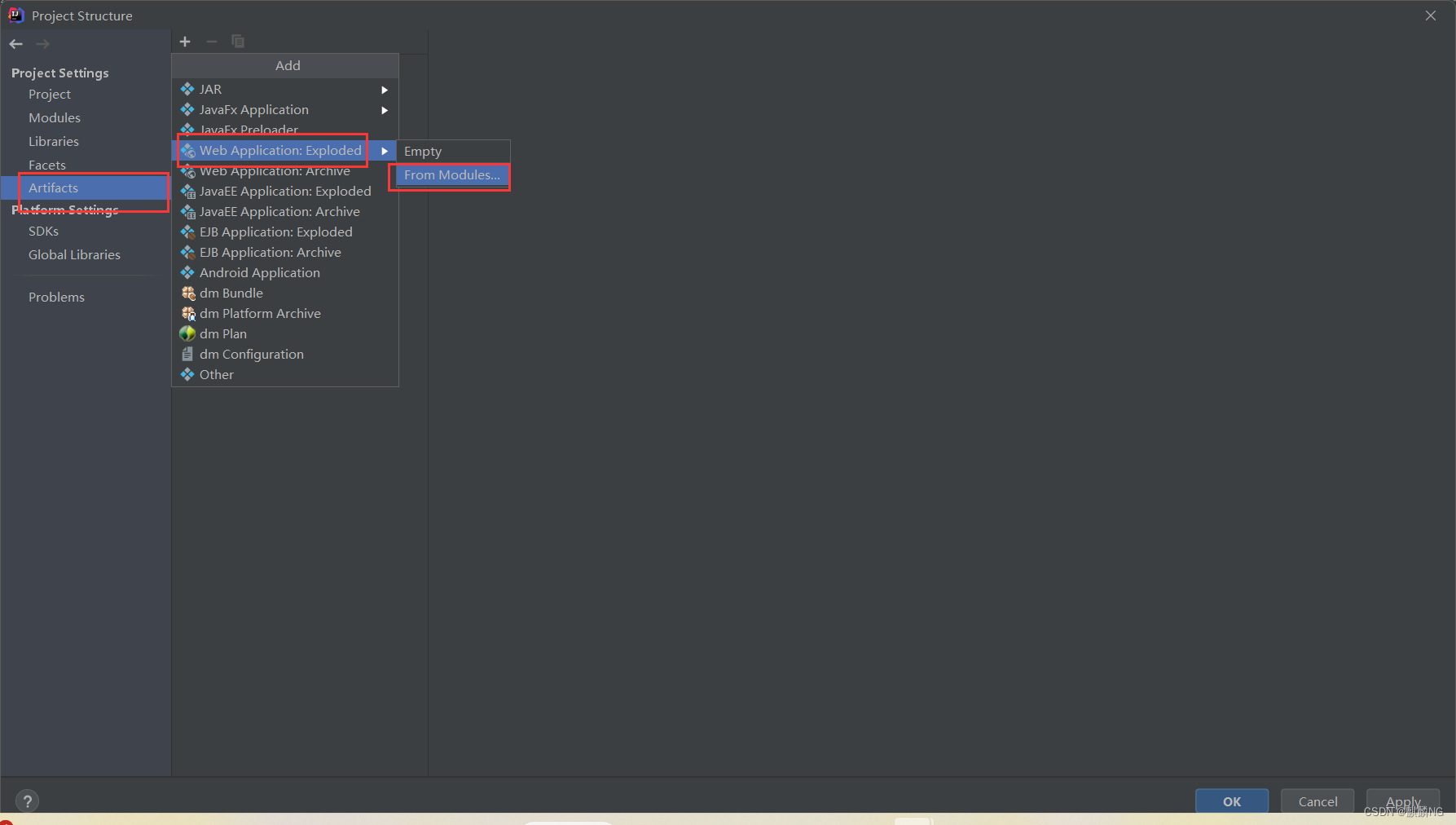Expand Web Application: Exploded submenu arrow

[x=385, y=151]
